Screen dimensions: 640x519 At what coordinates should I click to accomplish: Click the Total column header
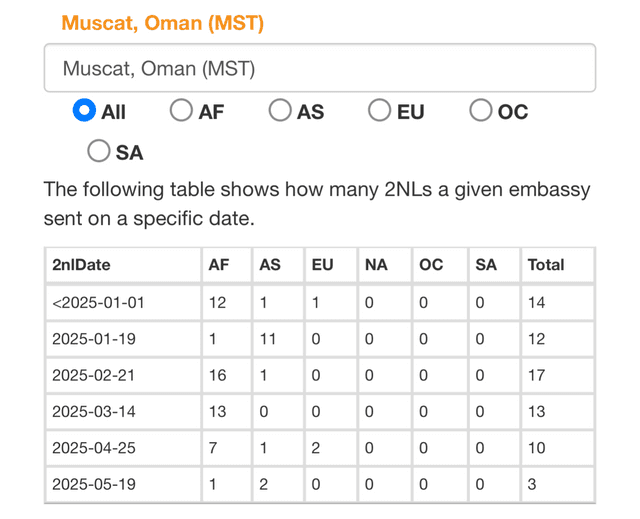(x=558, y=265)
